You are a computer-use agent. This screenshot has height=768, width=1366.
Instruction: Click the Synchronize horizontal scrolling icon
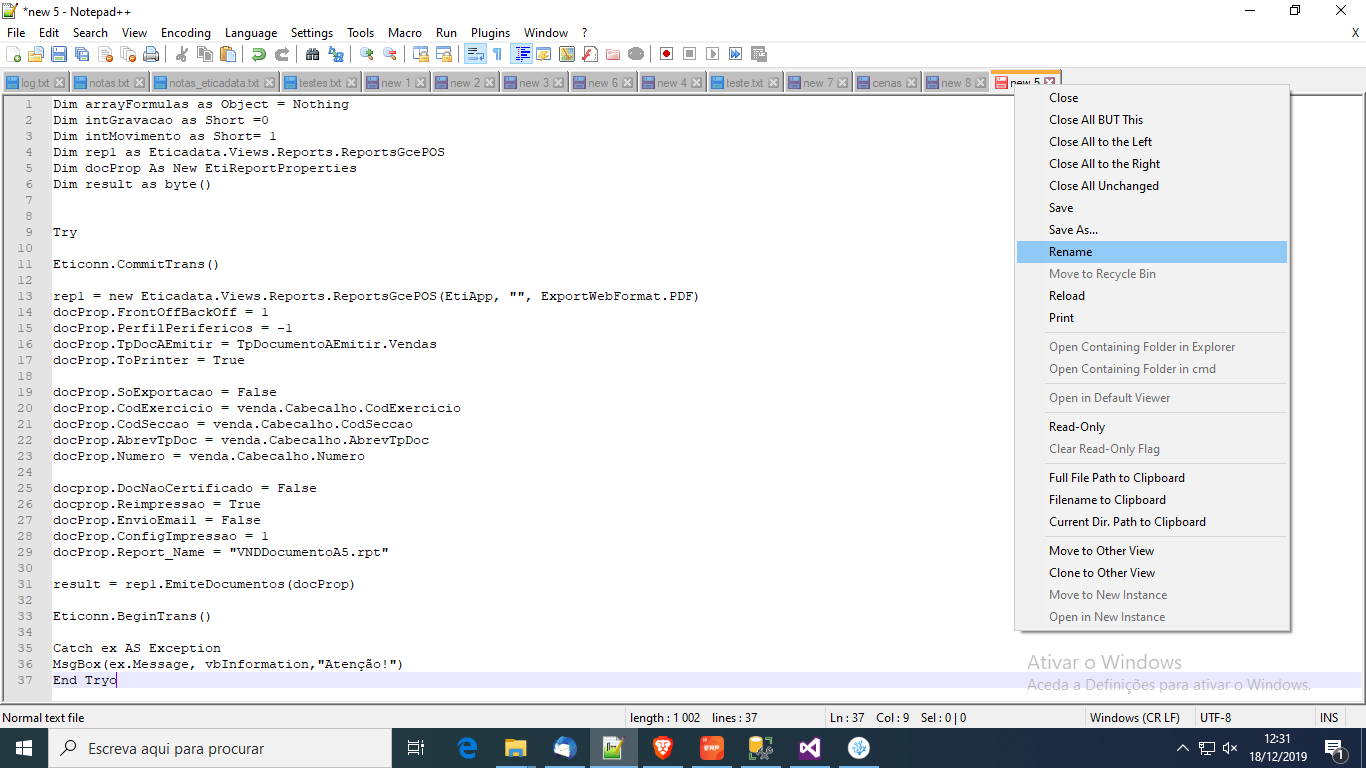tap(444, 54)
